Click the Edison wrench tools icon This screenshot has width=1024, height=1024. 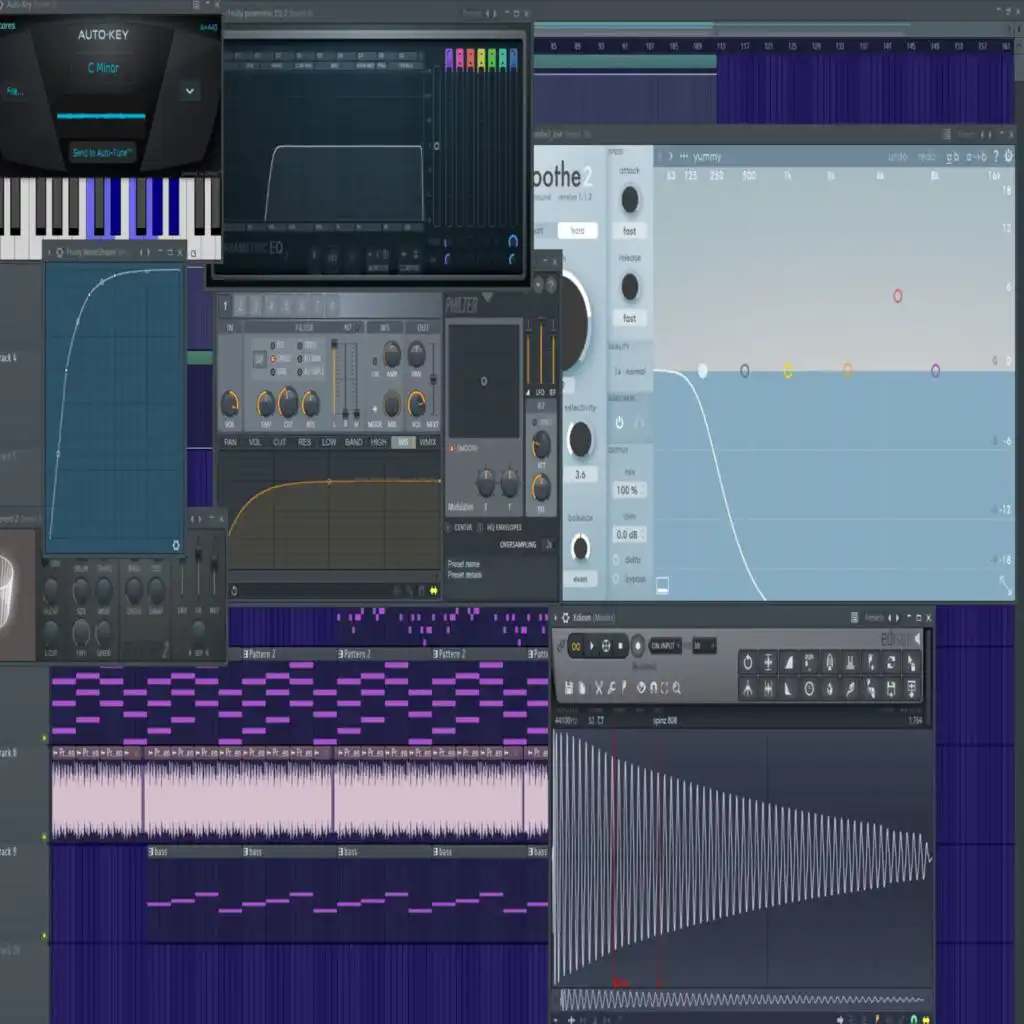[x=612, y=688]
